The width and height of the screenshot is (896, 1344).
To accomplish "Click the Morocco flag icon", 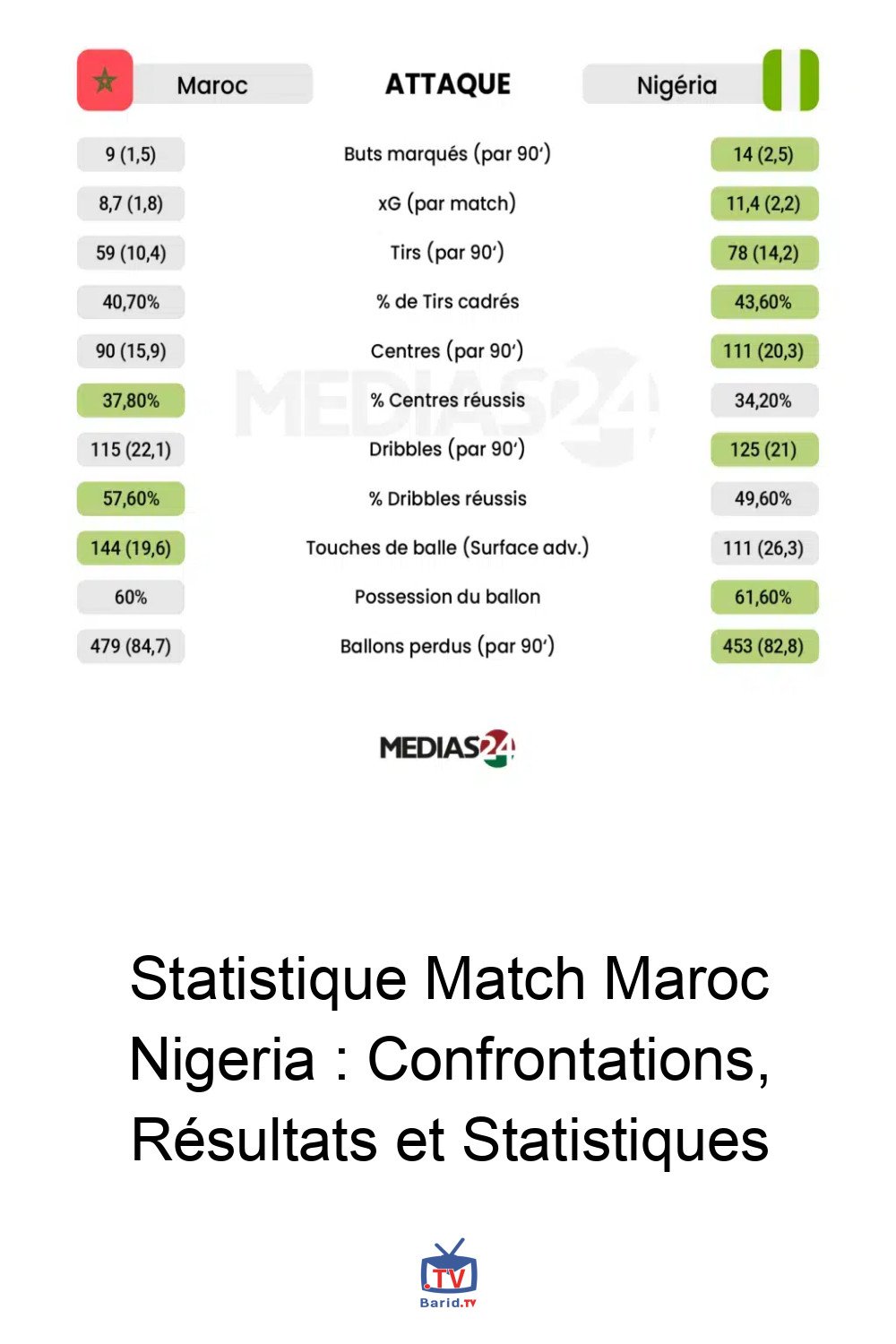I will 105,81.
